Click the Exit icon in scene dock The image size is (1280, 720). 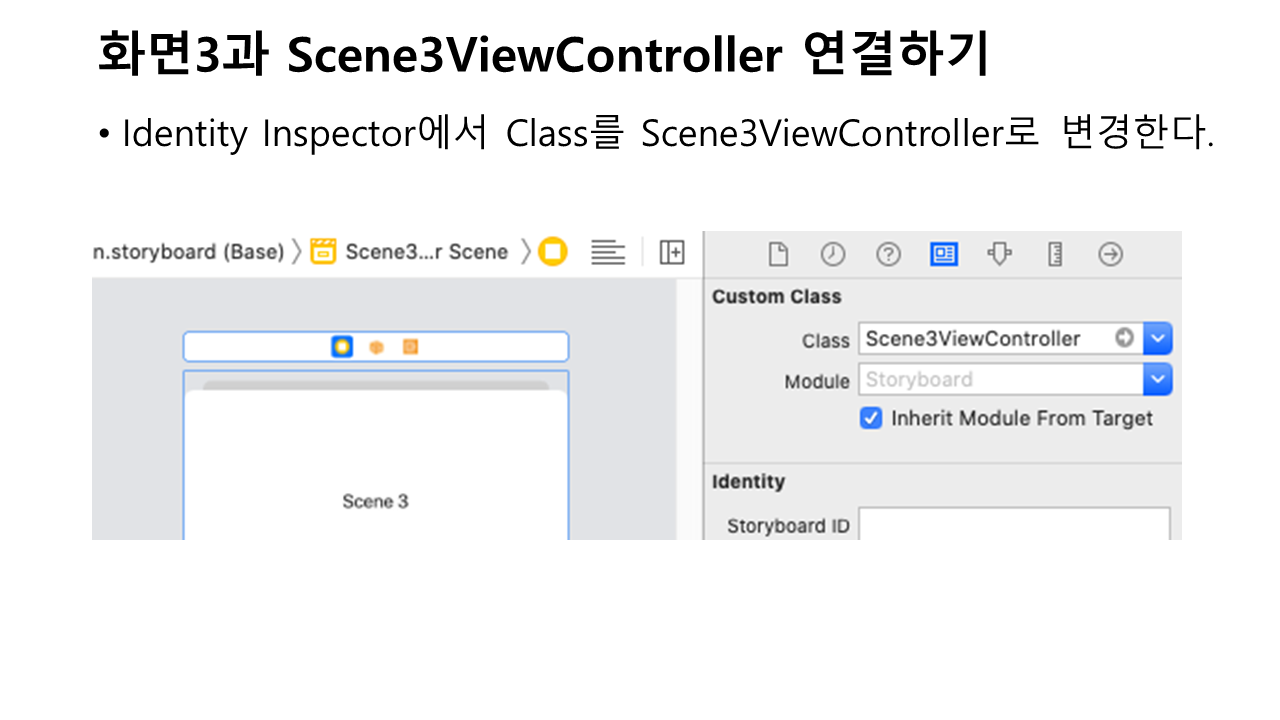pos(410,347)
